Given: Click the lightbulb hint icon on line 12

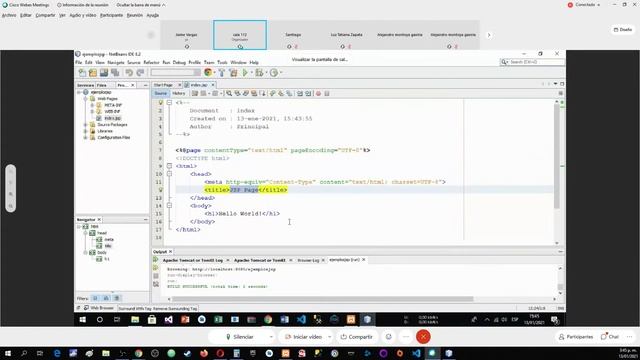Looking at the screenshot, I should pyautogui.click(x=160, y=190).
